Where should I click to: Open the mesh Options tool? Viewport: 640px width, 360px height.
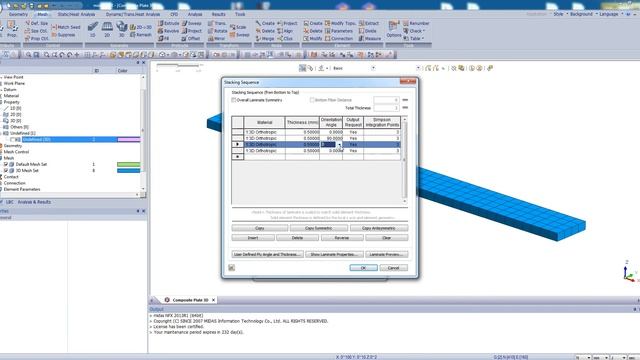[394, 29]
